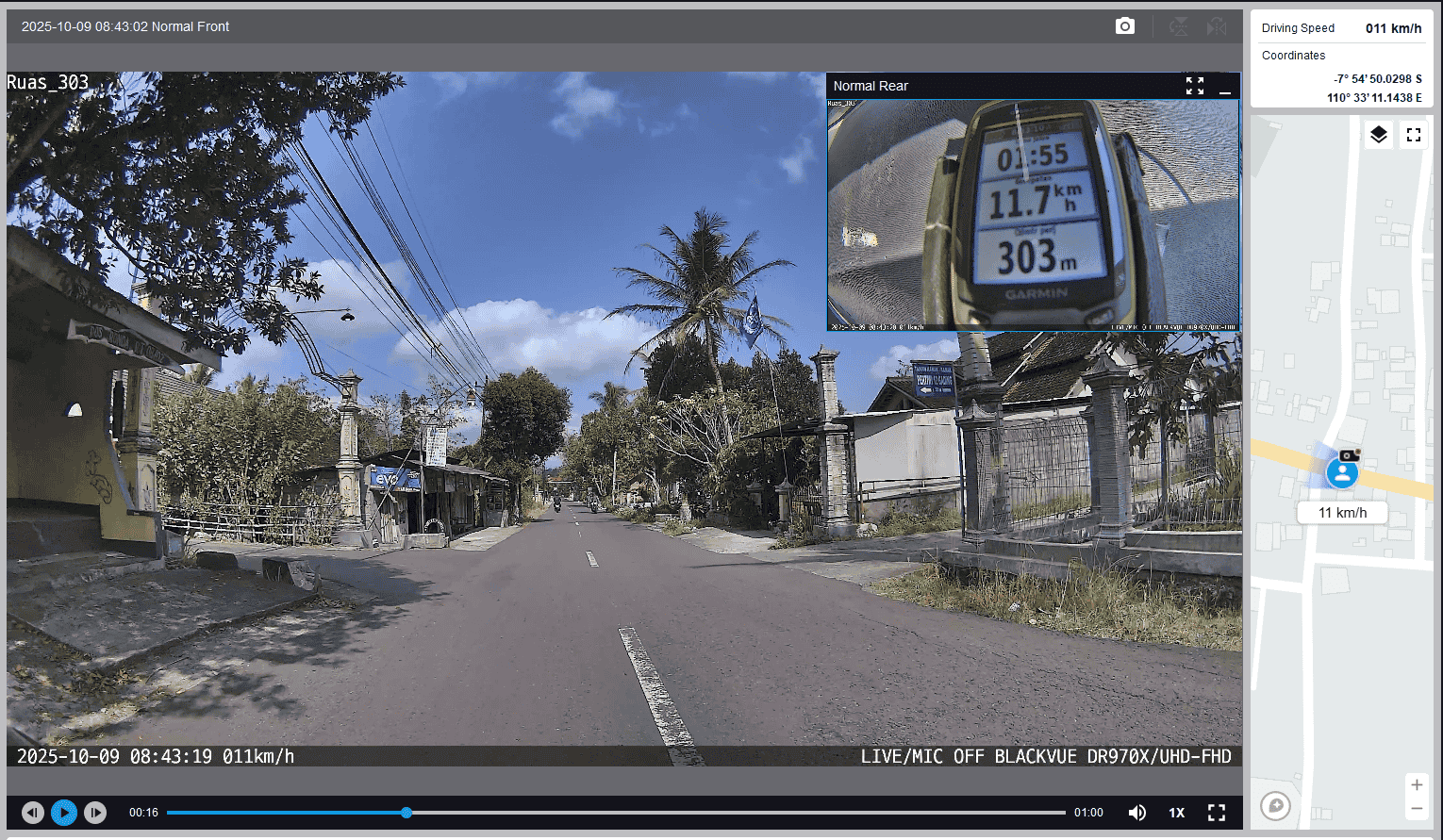Capture a snapshot with the camera icon
This screenshot has height=840, width=1443.
pyautogui.click(x=1124, y=26)
